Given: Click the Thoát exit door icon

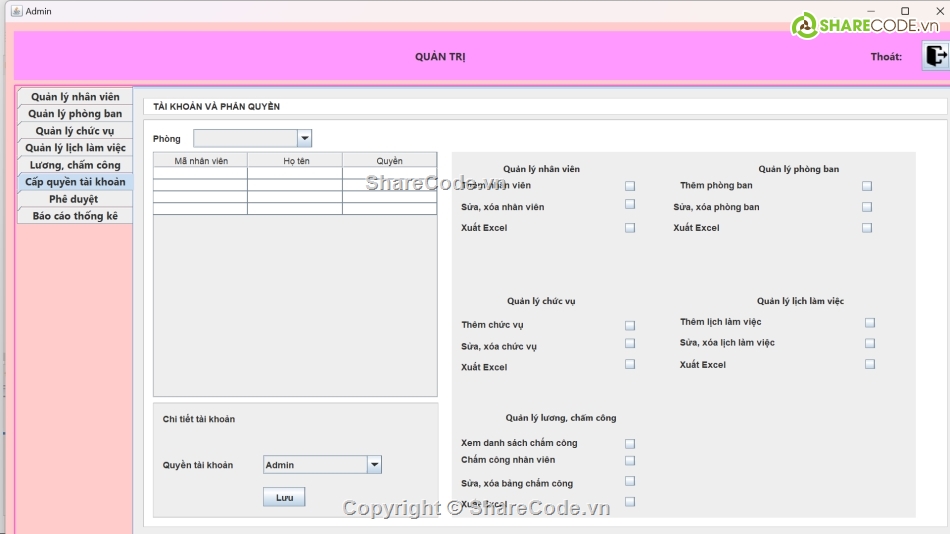Looking at the screenshot, I should click(935, 56).
